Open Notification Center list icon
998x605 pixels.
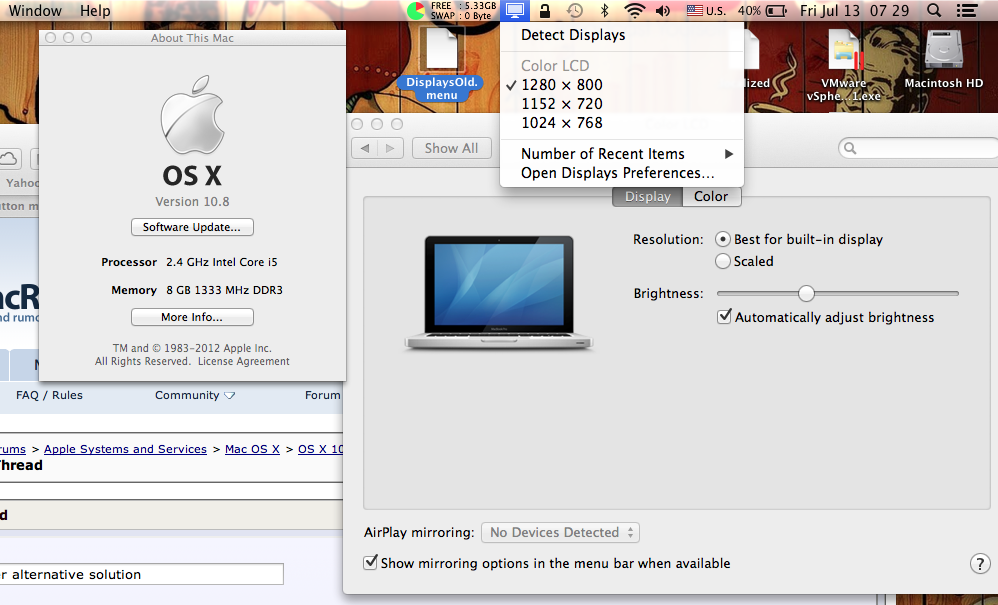967,11
